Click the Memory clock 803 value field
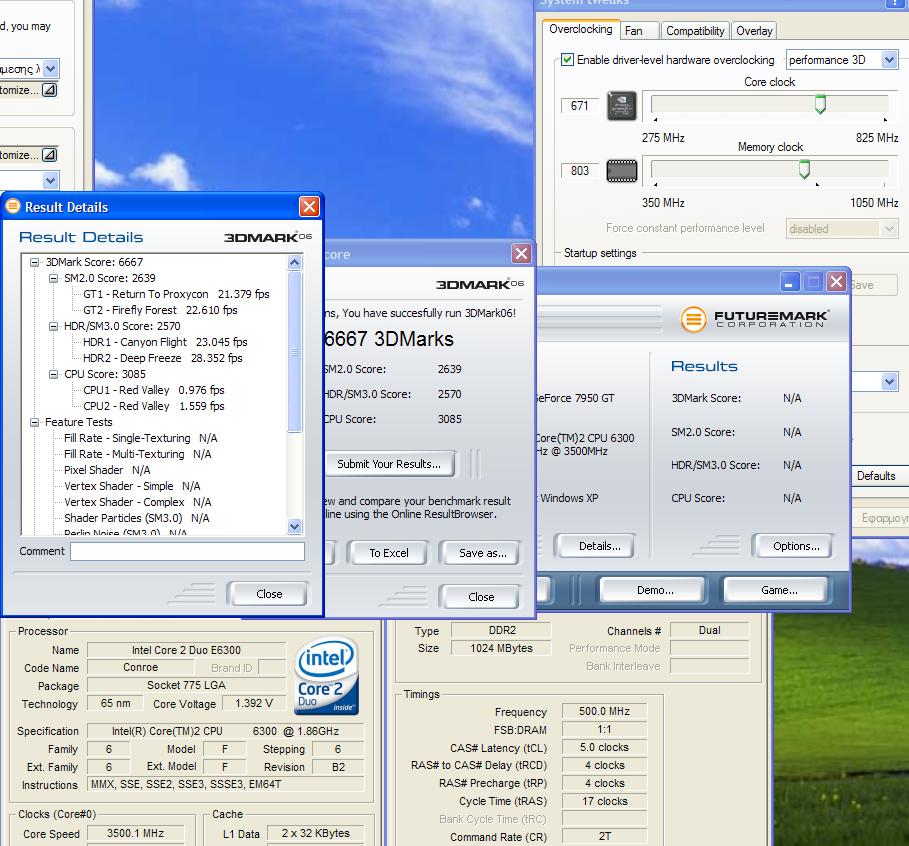 pos(579,170)
